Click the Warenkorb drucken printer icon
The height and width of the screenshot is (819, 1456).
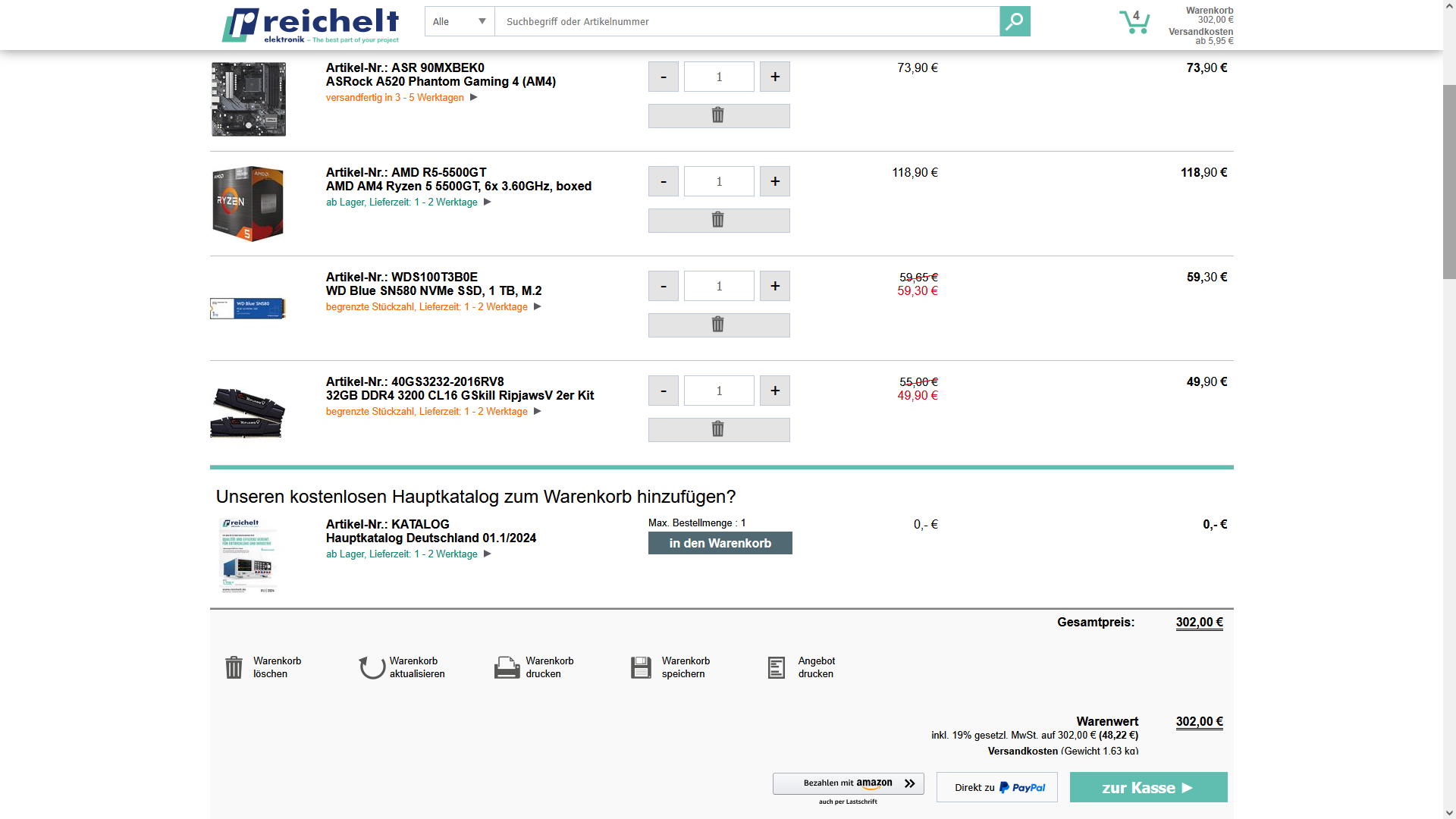click(x=507, y=667)
